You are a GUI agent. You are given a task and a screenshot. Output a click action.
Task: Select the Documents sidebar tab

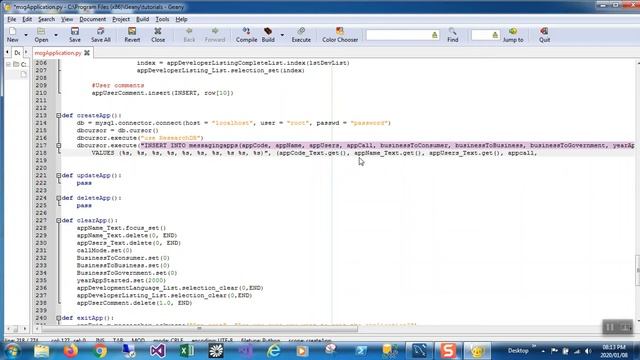tap(17, 53)
